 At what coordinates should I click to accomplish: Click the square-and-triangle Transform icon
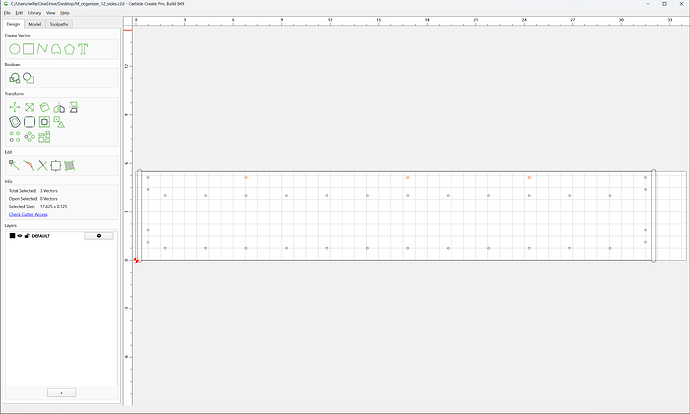coord(59,122)
